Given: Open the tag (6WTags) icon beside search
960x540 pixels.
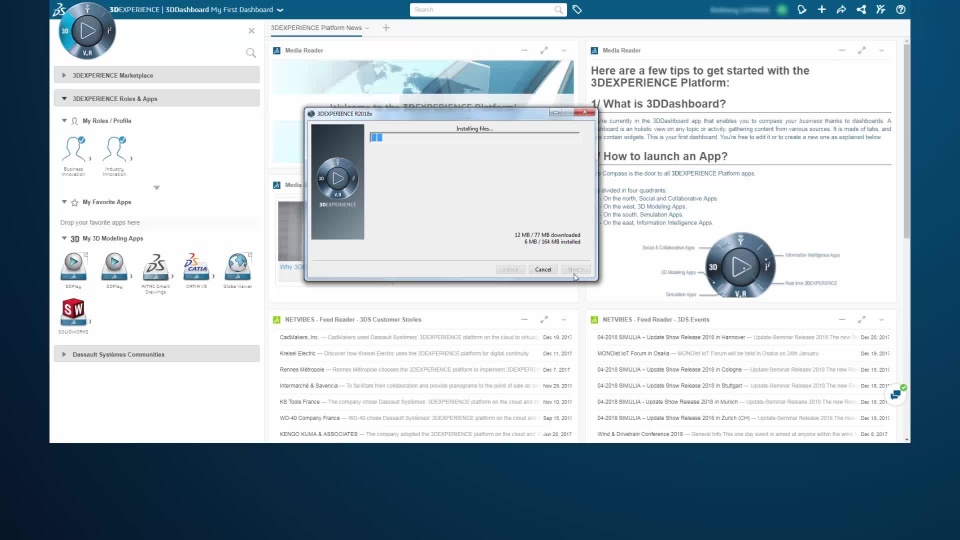Looking at the screenshot, I should 577,10.
